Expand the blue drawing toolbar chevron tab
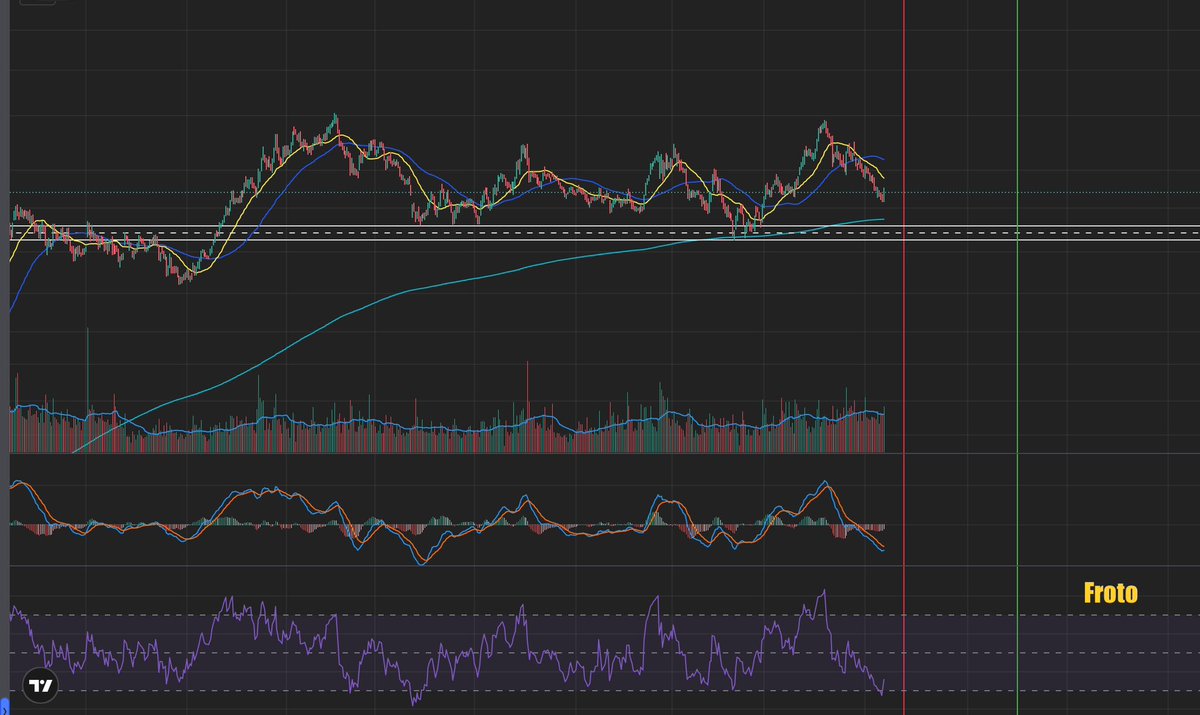This screenshot has height=715, width=1200. 3,708
